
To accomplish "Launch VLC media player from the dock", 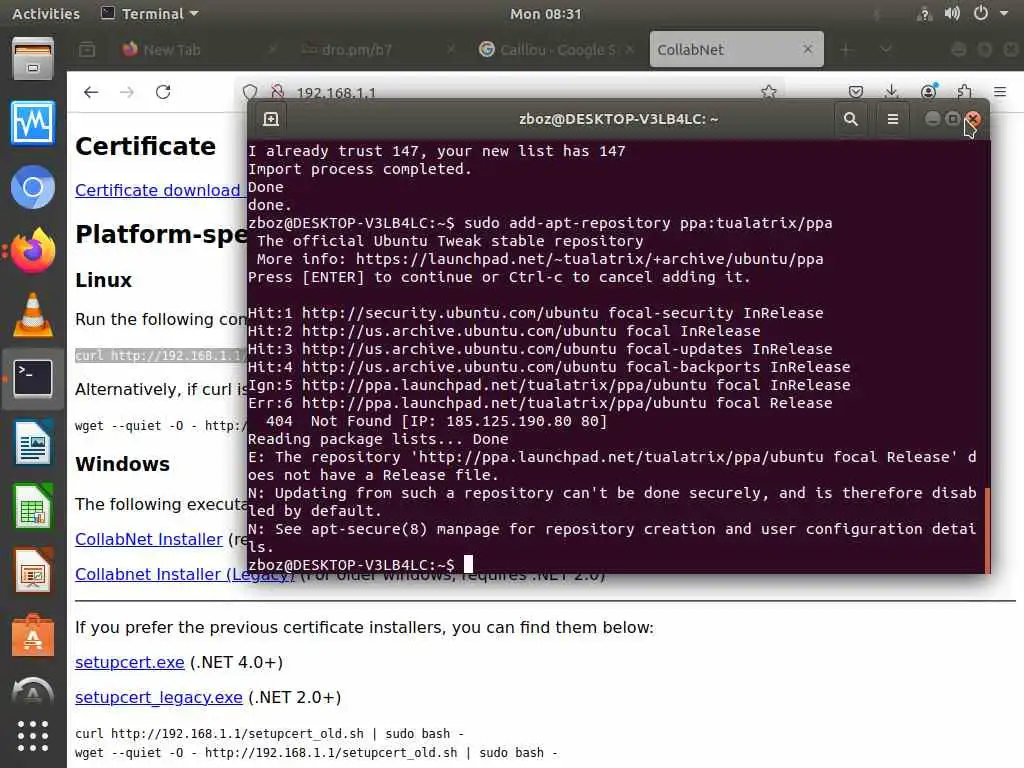I will (33, 315).
